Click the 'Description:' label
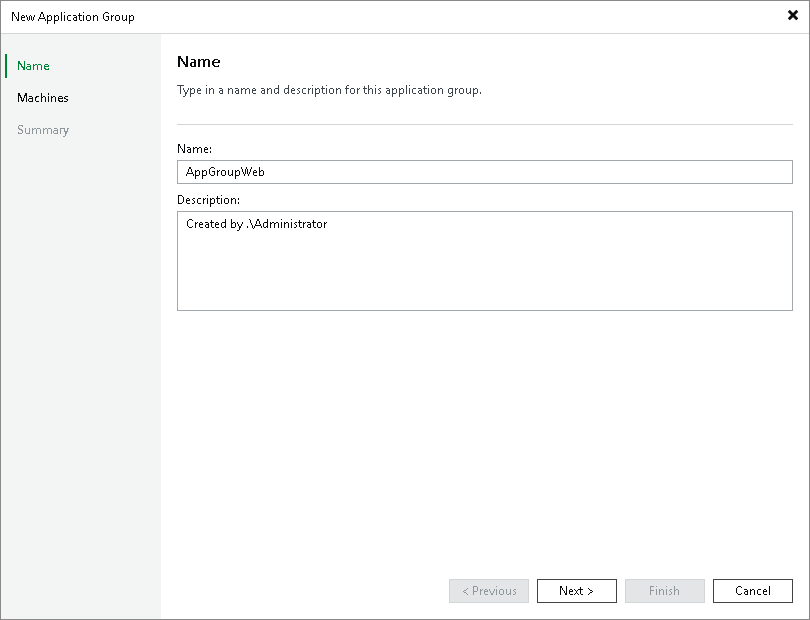Screen dimensions: 810x620 pos(208,200)
